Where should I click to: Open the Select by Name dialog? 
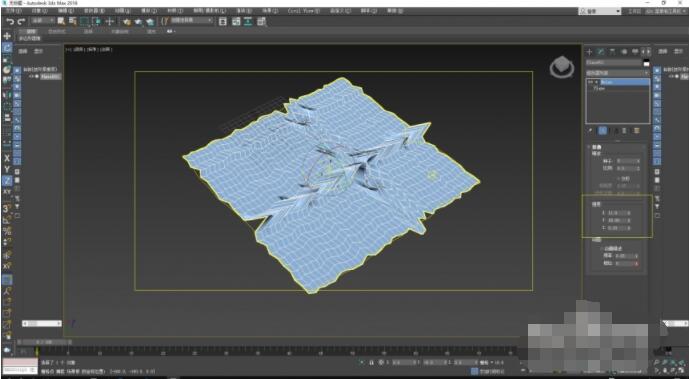coord(73,21)
